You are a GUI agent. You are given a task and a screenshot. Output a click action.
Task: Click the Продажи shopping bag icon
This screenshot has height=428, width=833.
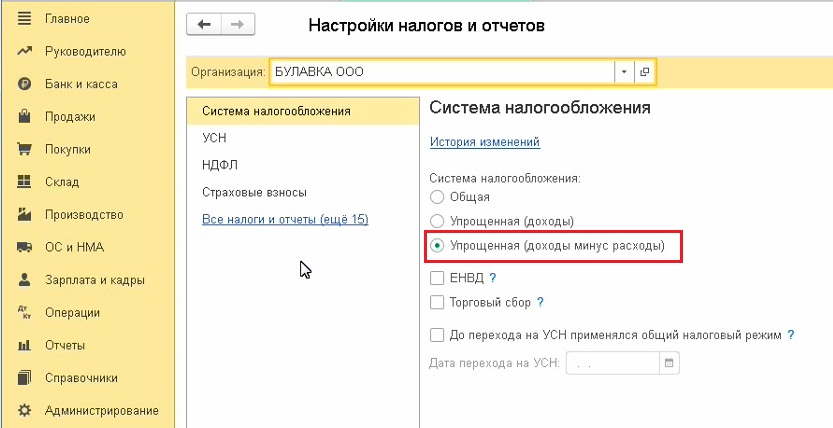[x=25, y=117]
